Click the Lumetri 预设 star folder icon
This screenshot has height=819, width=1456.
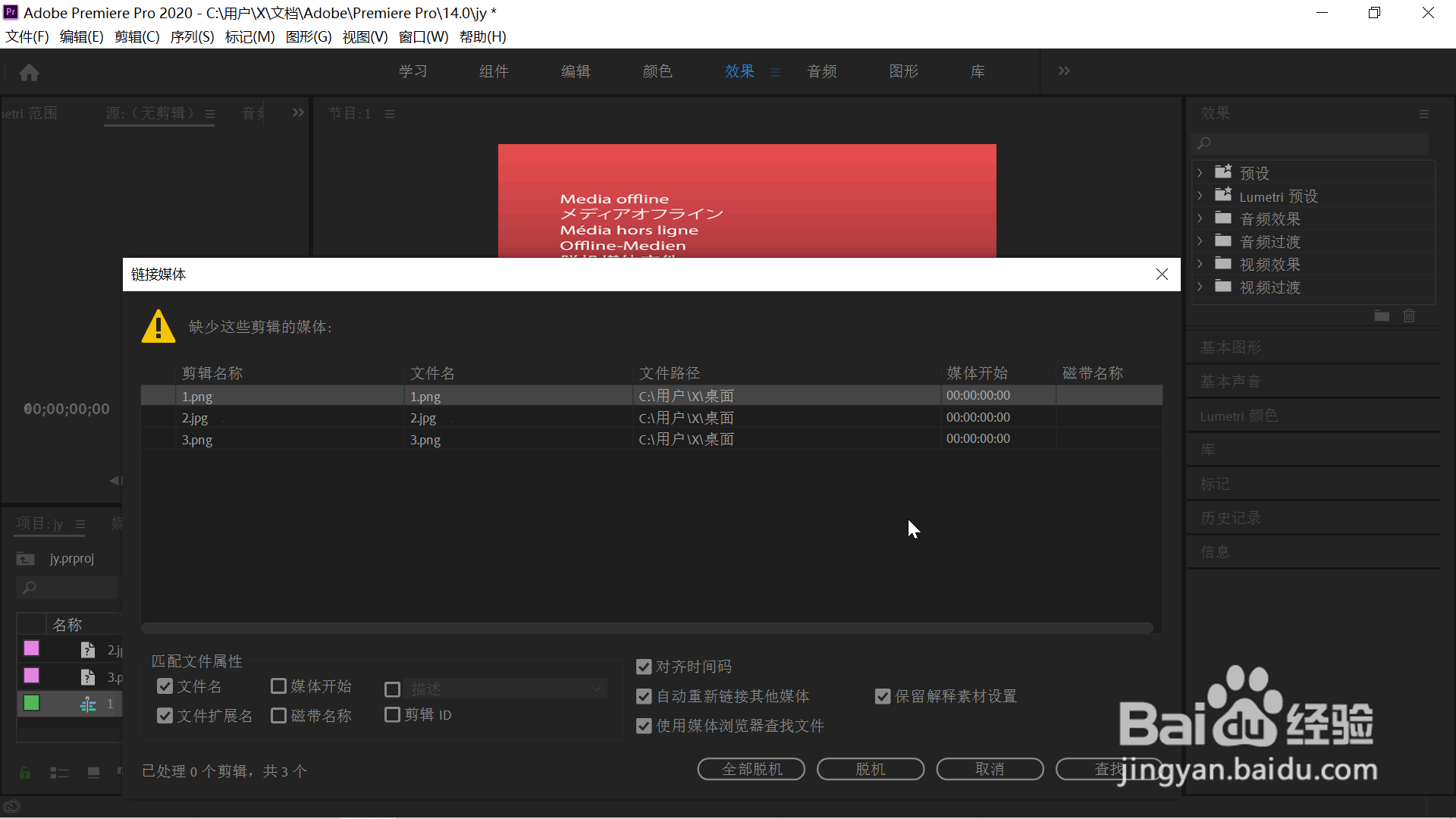[1223, 195]
